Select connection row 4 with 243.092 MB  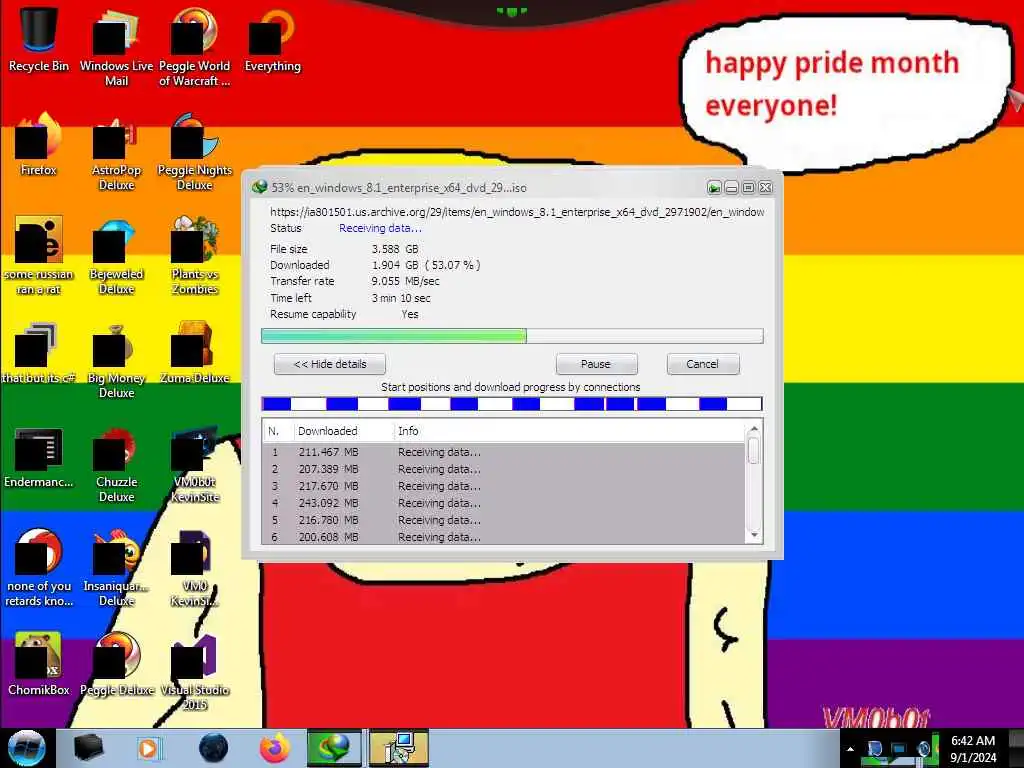504,503
